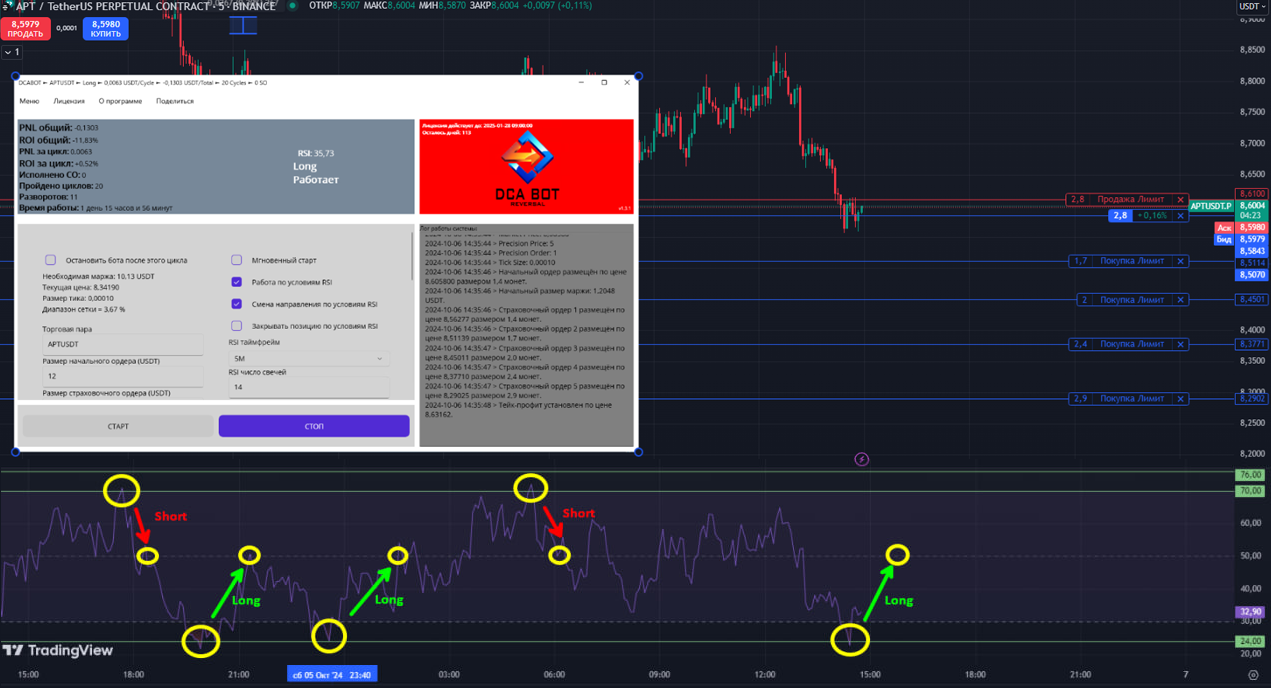The height and width of the screenshot is (688, 1271).
Task: Open chart settings gear at bottom right
Action: point(1253,675)
